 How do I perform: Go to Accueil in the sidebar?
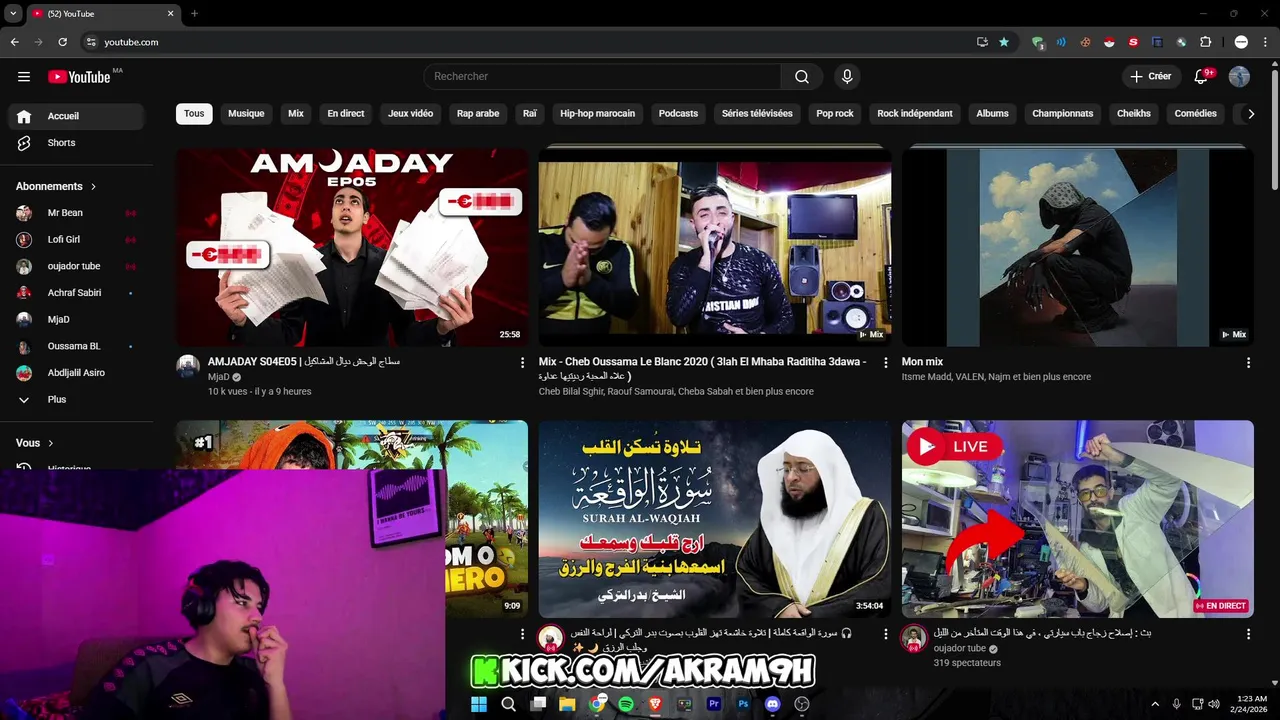point(76,116)
